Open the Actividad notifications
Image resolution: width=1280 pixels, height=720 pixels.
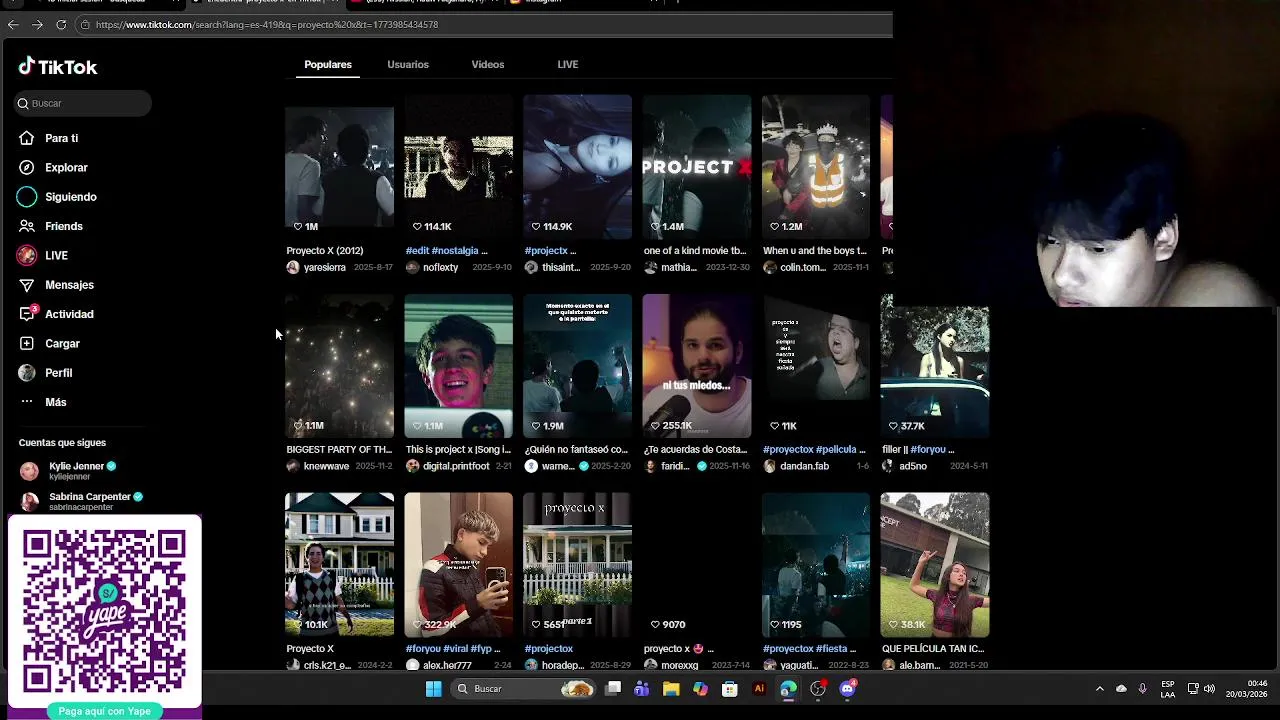69,314
